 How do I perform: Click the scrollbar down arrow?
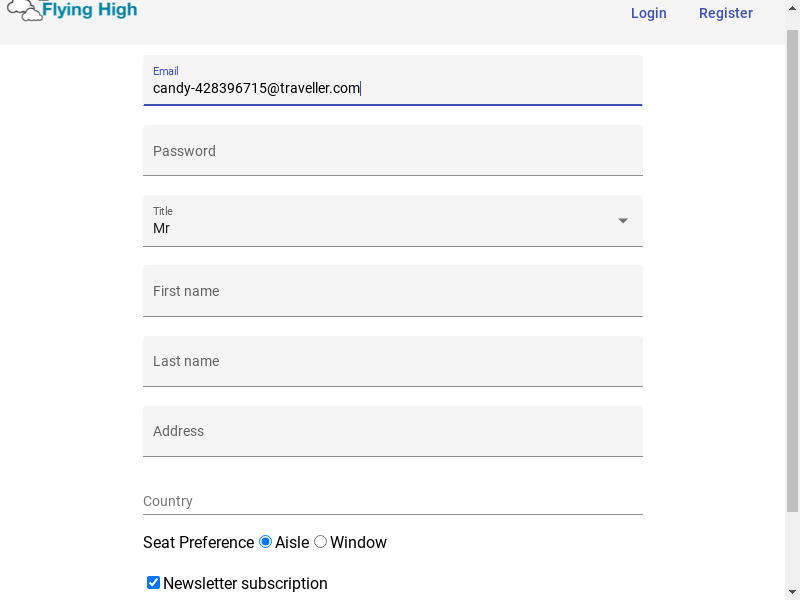[792, 592]
